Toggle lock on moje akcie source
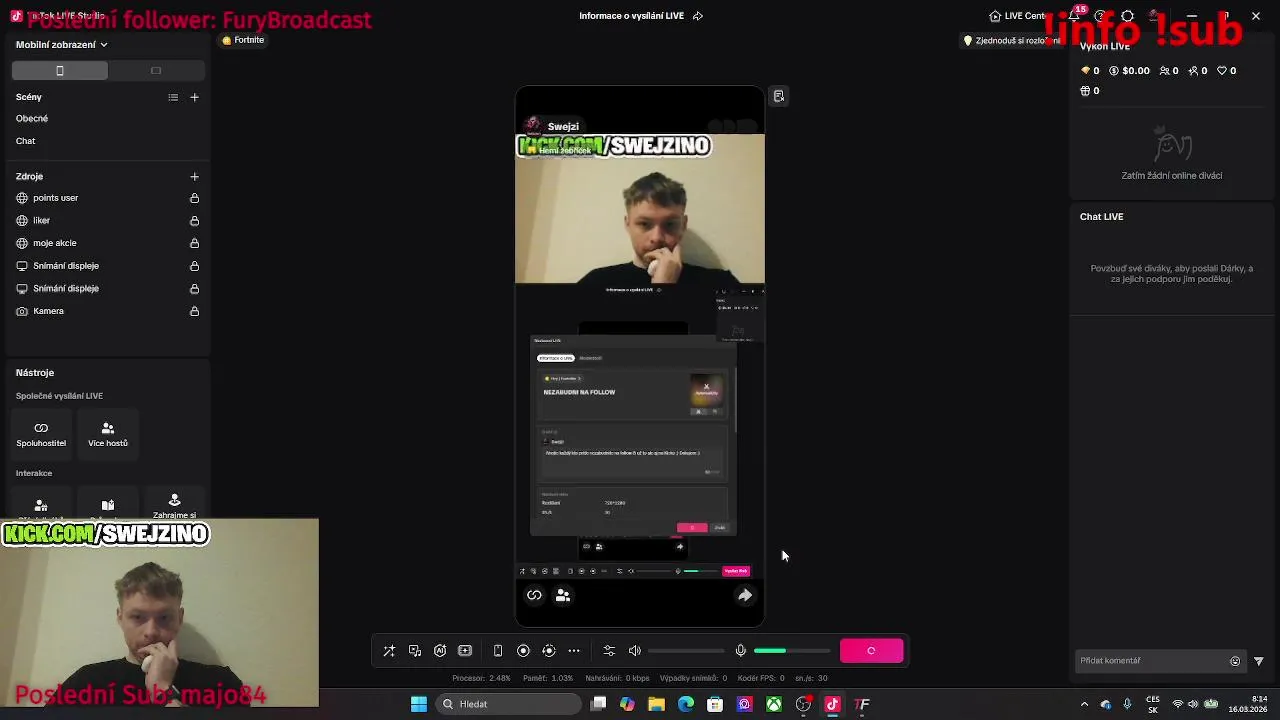Image resolution: width=1280 pixels, height=720 pixels. click(x=194, y=243)
